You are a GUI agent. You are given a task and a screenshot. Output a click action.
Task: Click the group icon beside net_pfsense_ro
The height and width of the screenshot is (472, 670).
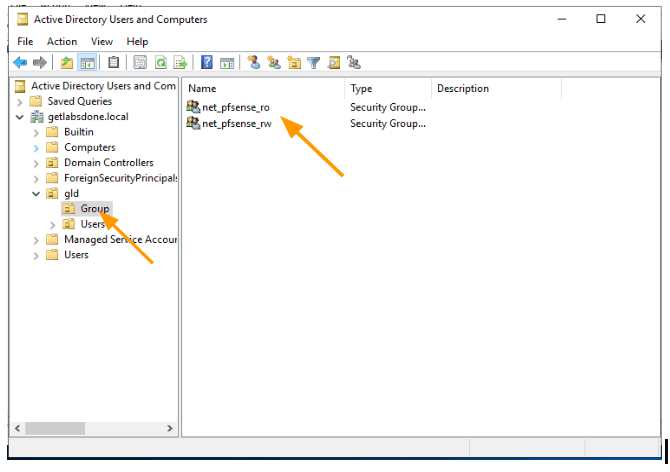[193, 107]
